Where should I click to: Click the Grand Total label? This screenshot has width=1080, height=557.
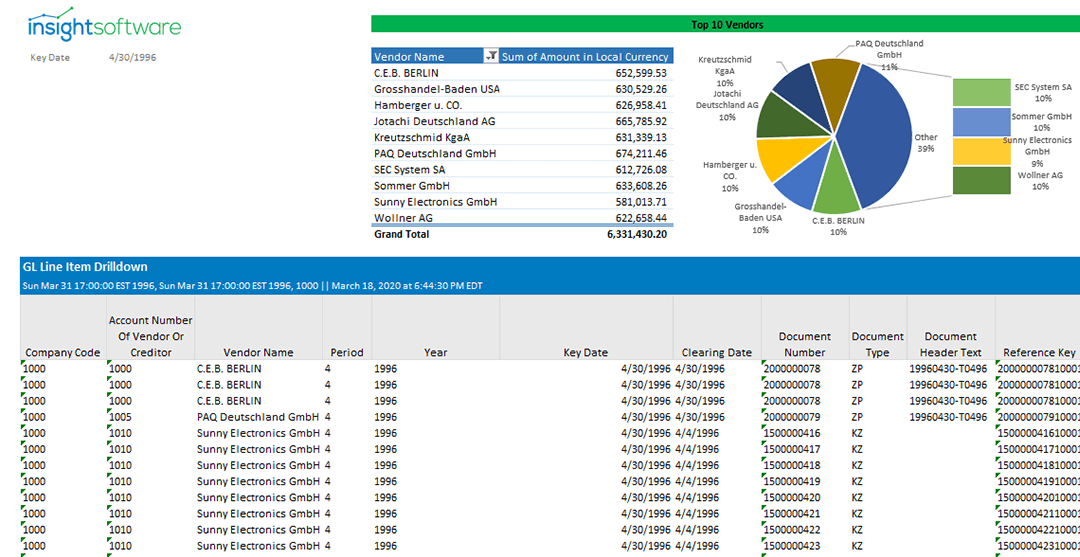point(402,234)
